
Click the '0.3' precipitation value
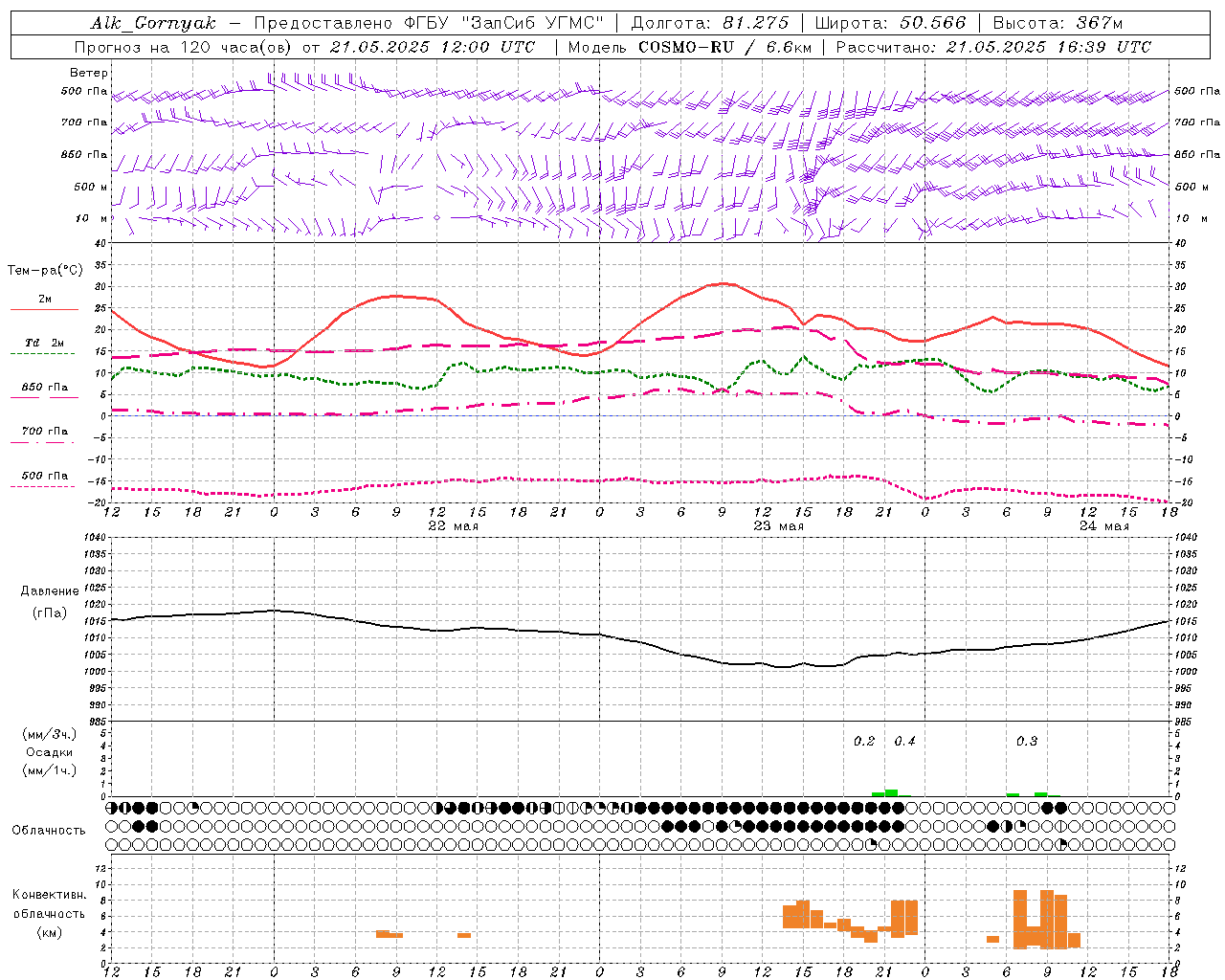pos(1027,741)
